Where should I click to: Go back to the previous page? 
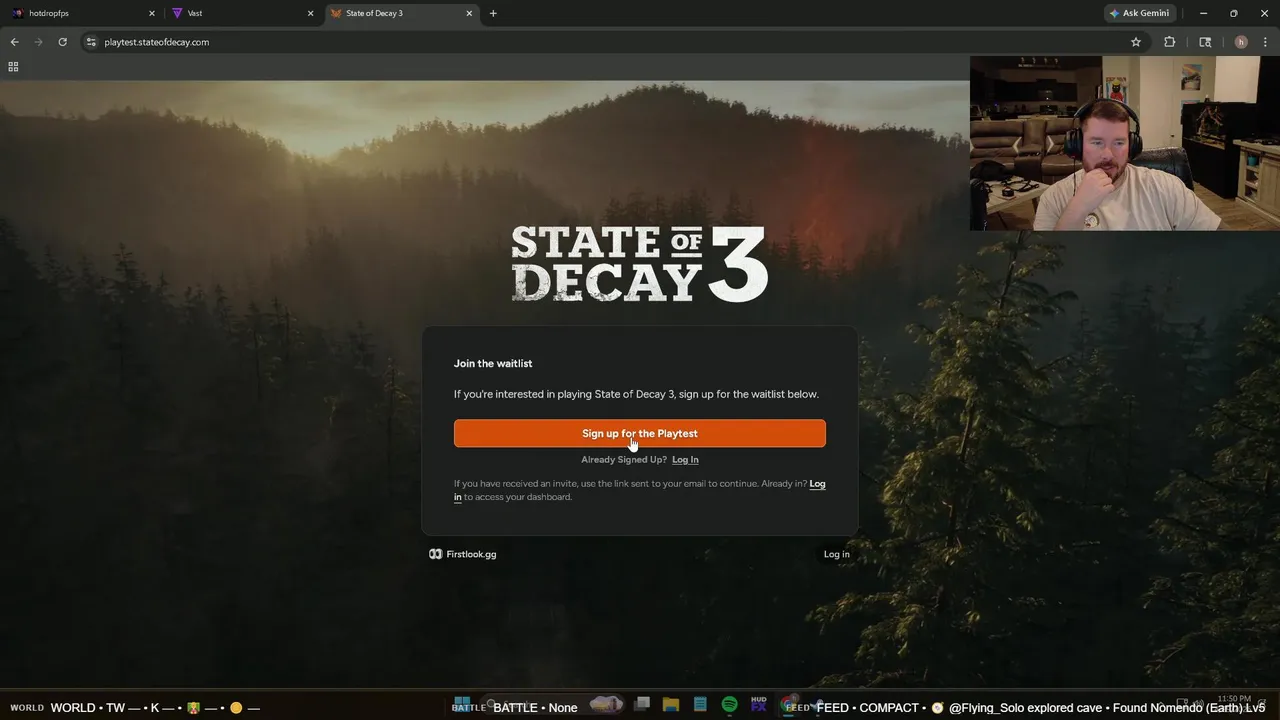tap(14, 42)
